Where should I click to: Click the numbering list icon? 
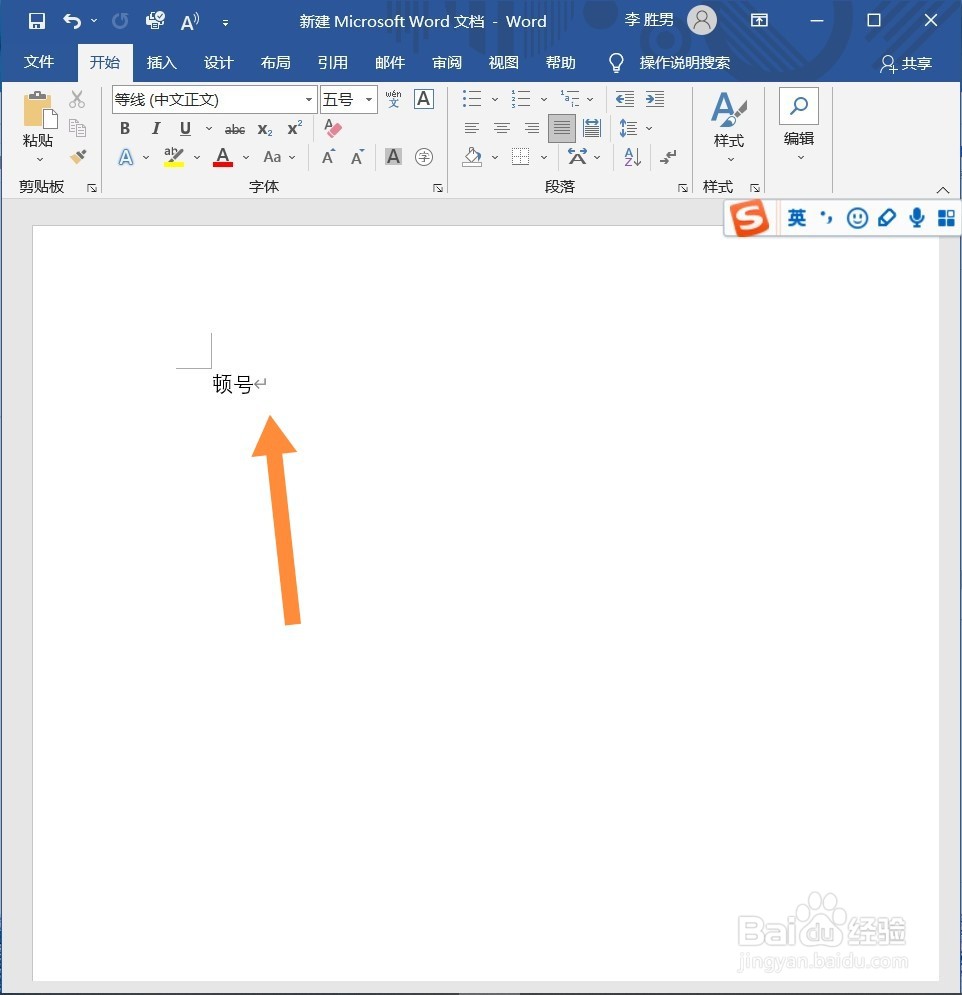tap(520, 99)
